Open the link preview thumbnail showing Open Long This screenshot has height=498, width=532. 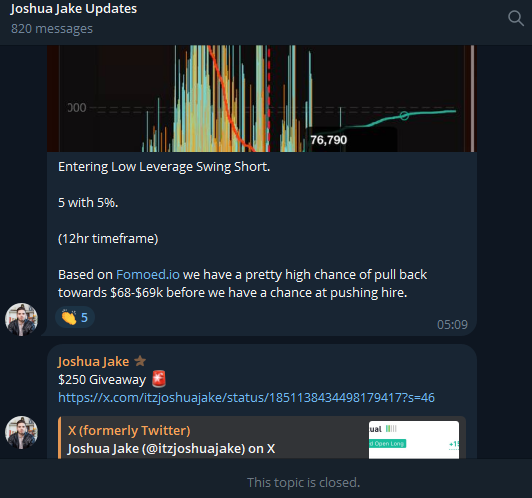pos(414,440)
